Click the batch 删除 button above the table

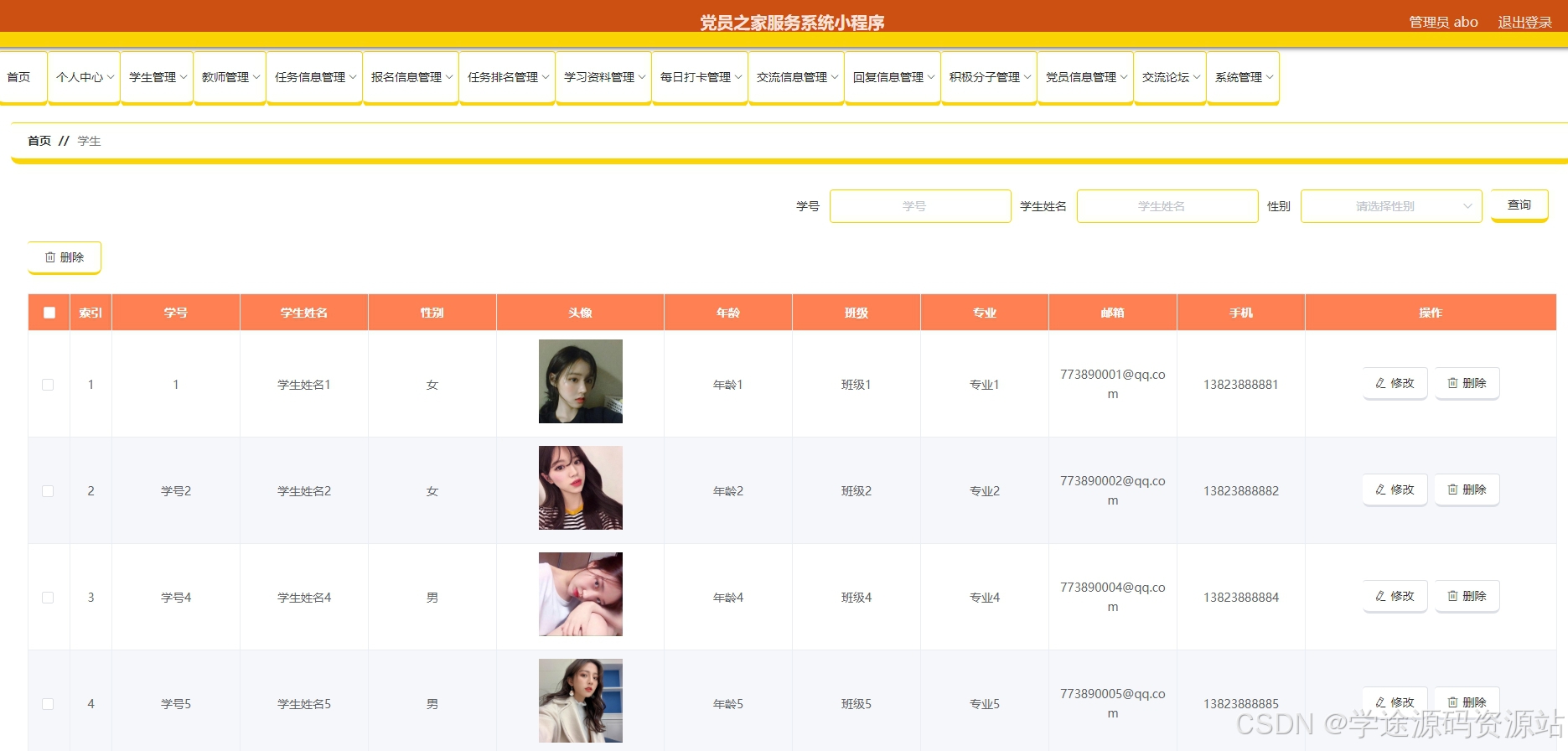tap(65, 257)
